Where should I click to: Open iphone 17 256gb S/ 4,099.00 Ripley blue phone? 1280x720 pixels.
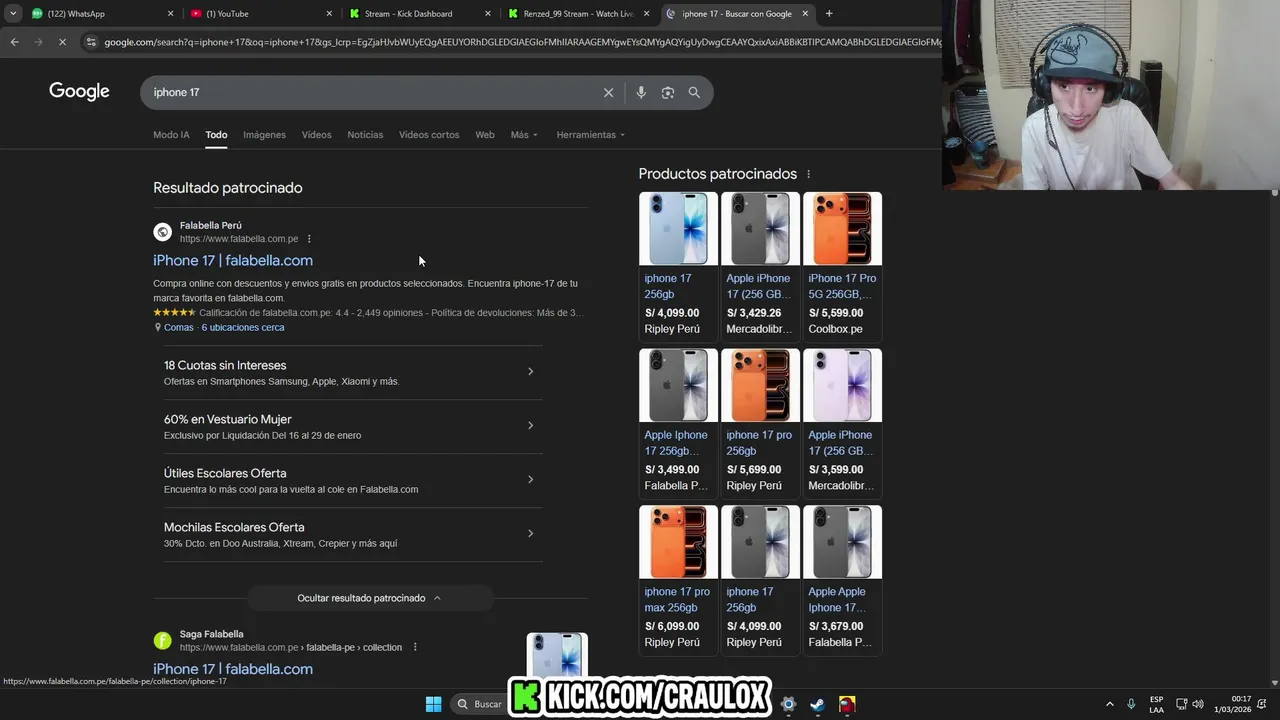click(678, 266)
